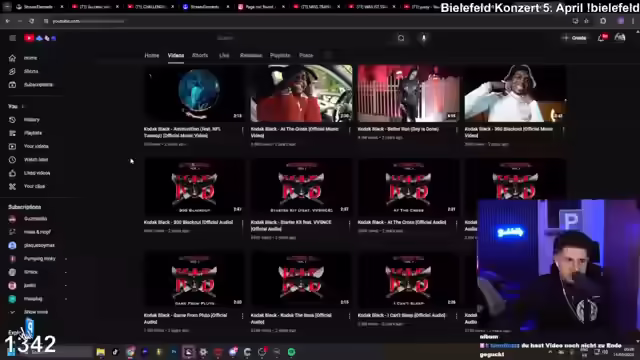This screenshot has height=360, width=640.
Task: Switch to the channel Home tab
Action: 151,56
